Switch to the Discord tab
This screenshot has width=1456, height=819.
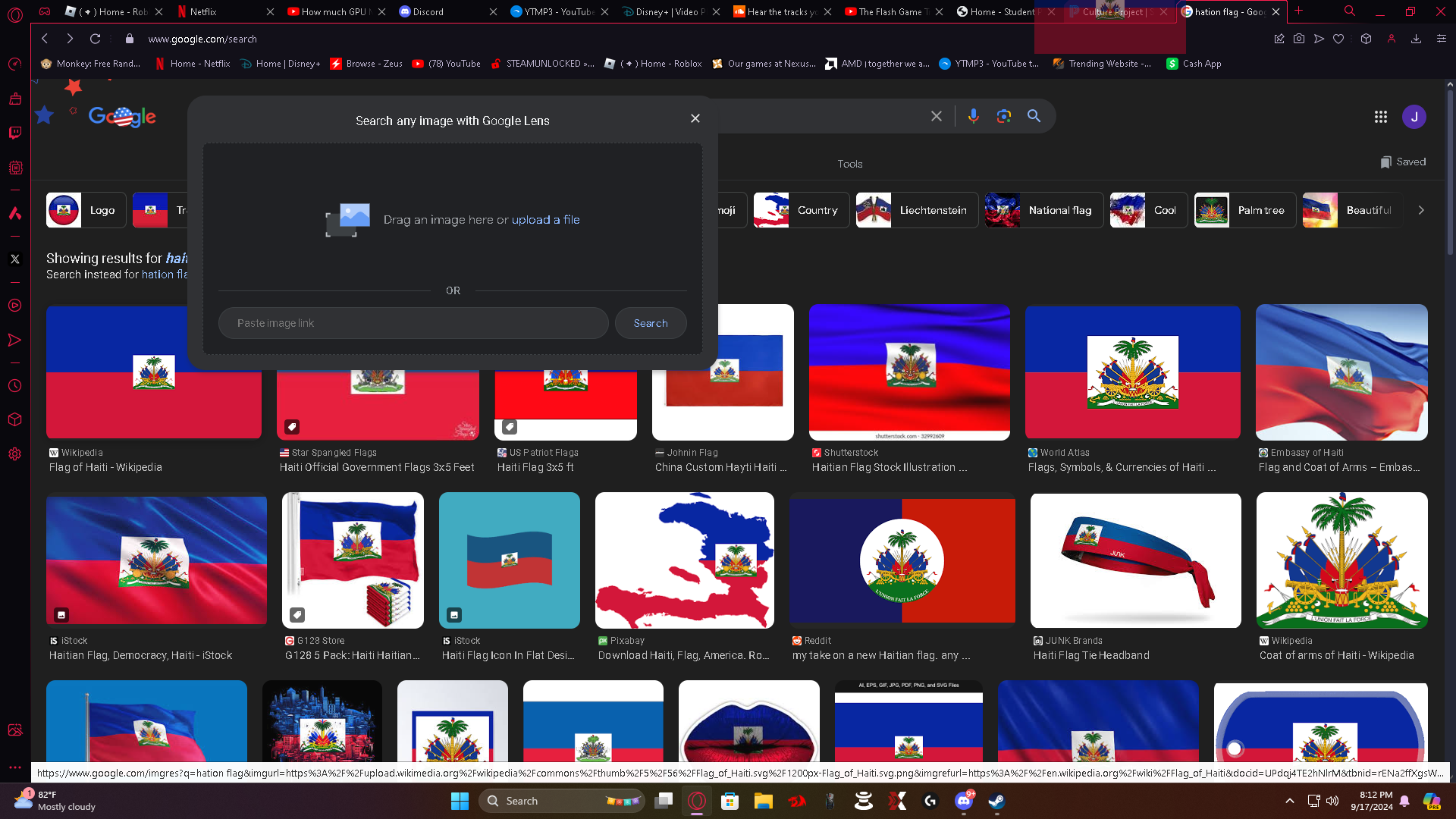(x=428, y=11)
